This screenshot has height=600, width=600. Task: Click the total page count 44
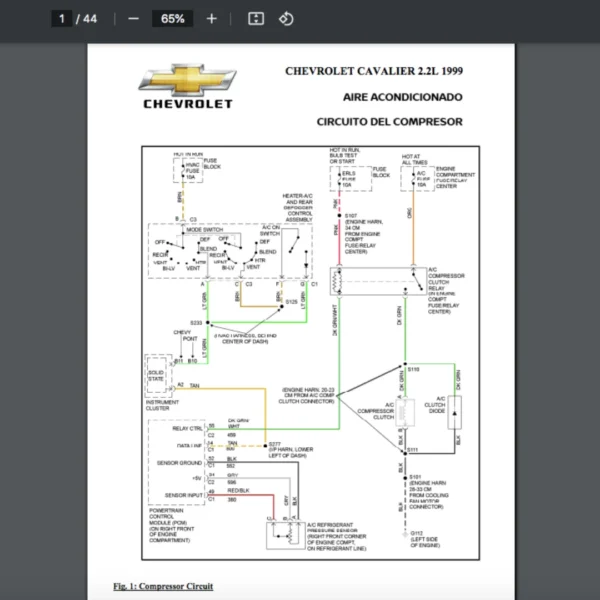[x=90, y=19]
